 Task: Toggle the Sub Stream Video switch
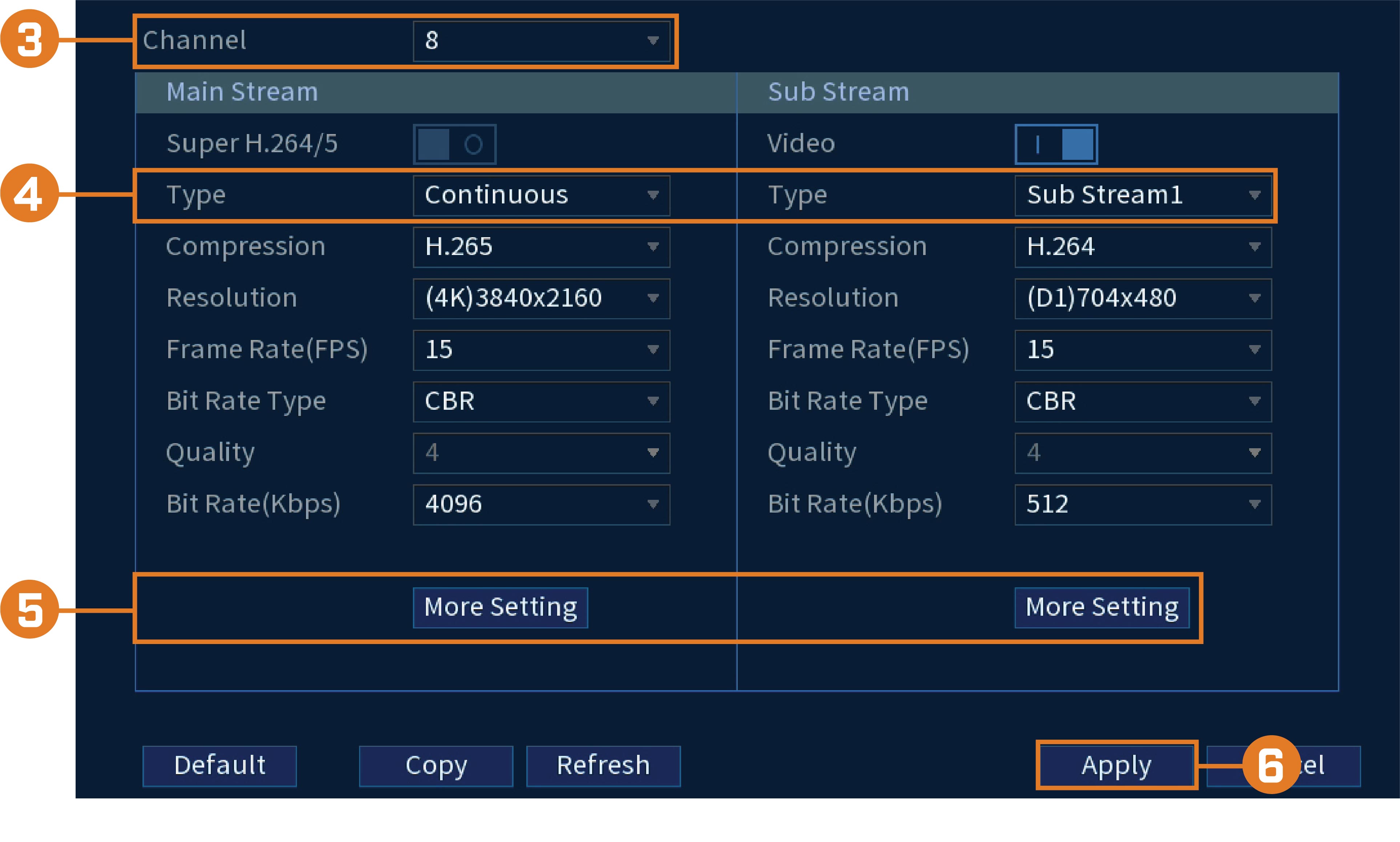(x=1056, y=144)
